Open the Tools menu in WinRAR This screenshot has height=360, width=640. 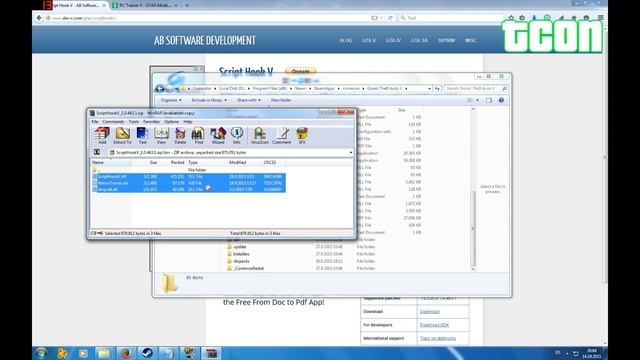click(x=133, y=122)
